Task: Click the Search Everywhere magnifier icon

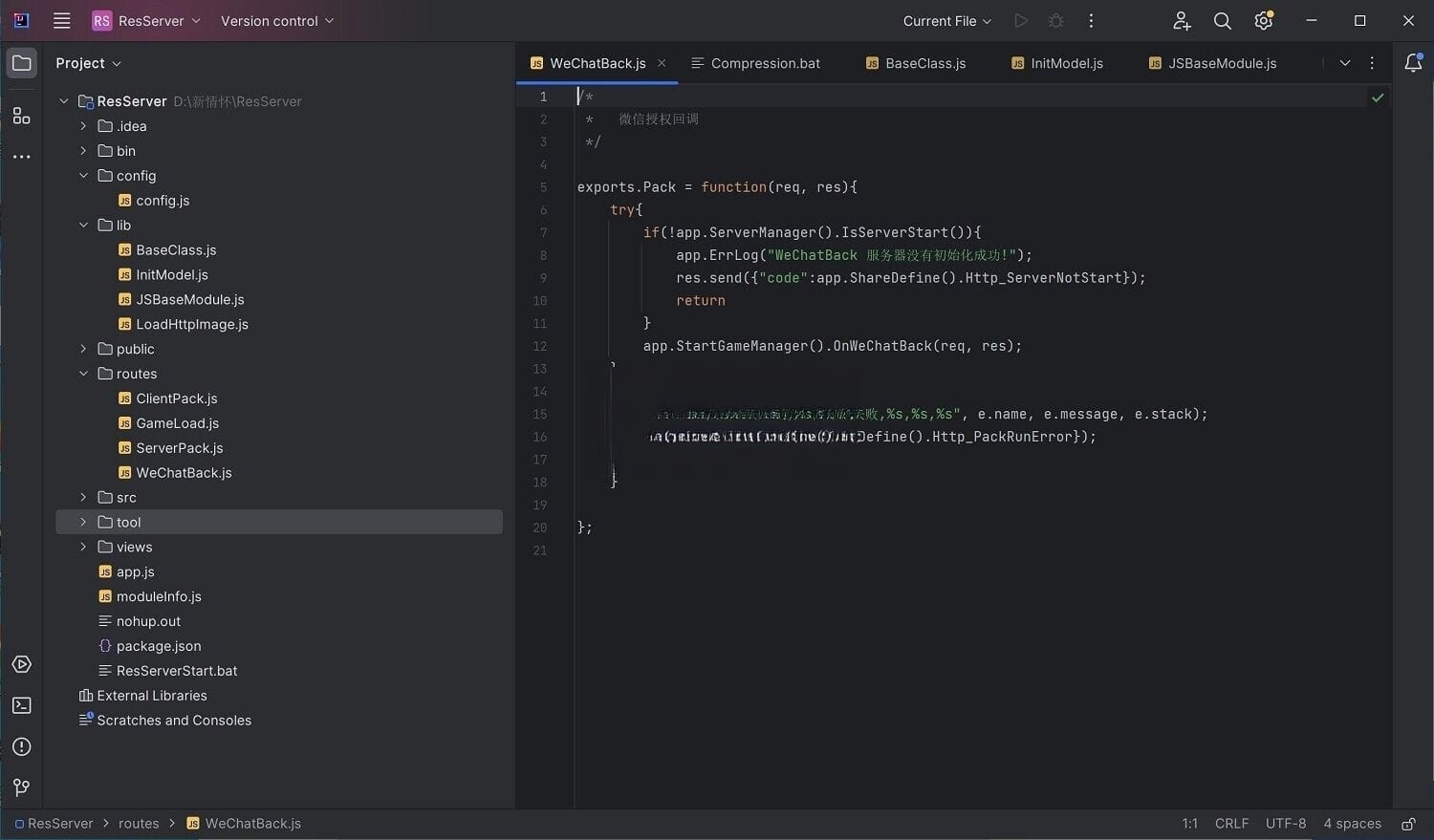Action: [1222, 21]
